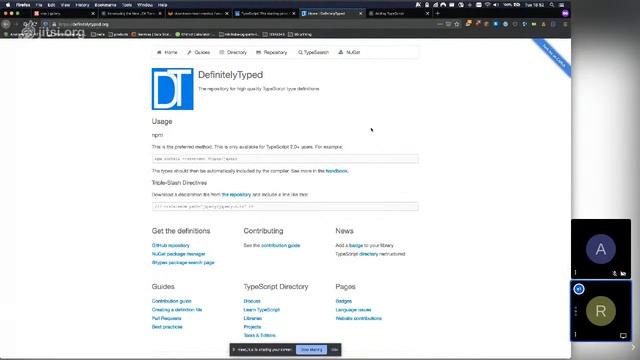Open the Directory navigation item
640x360 pixels.
[233, 52]
